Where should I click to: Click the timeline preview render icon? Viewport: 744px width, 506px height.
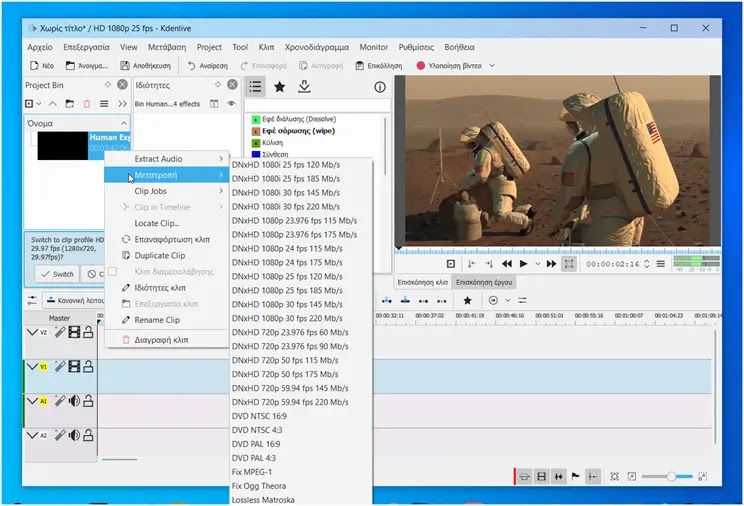(x=493, y=300)
